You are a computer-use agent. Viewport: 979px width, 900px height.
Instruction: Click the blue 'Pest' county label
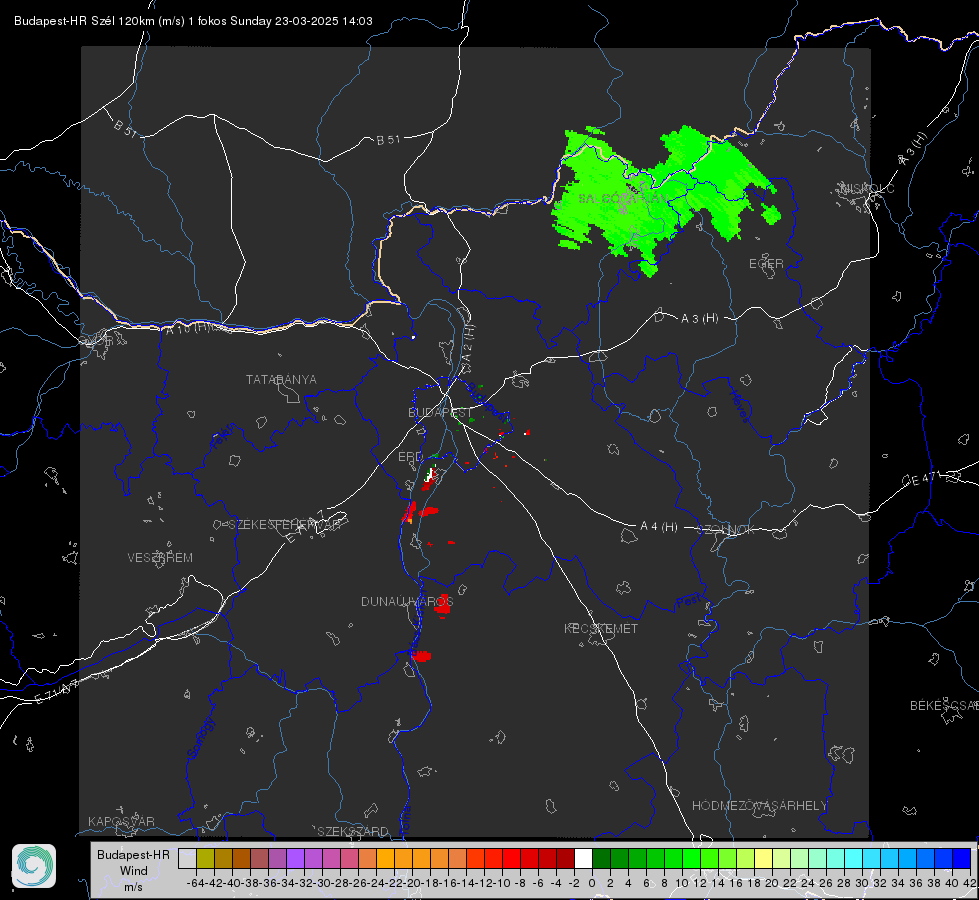point(688,602)
